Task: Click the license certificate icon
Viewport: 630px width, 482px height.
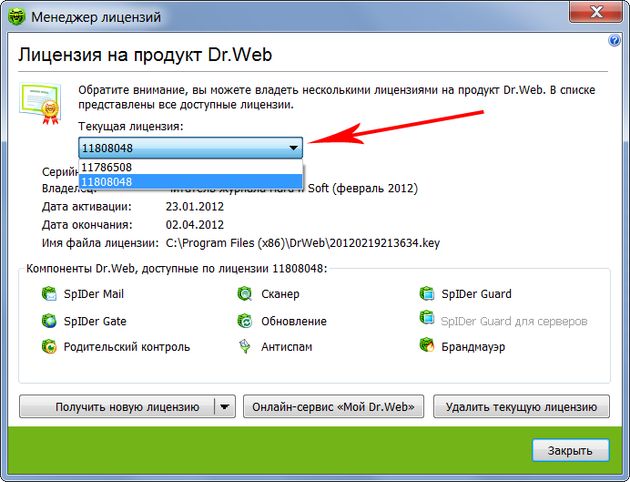Action: (40, 103)
